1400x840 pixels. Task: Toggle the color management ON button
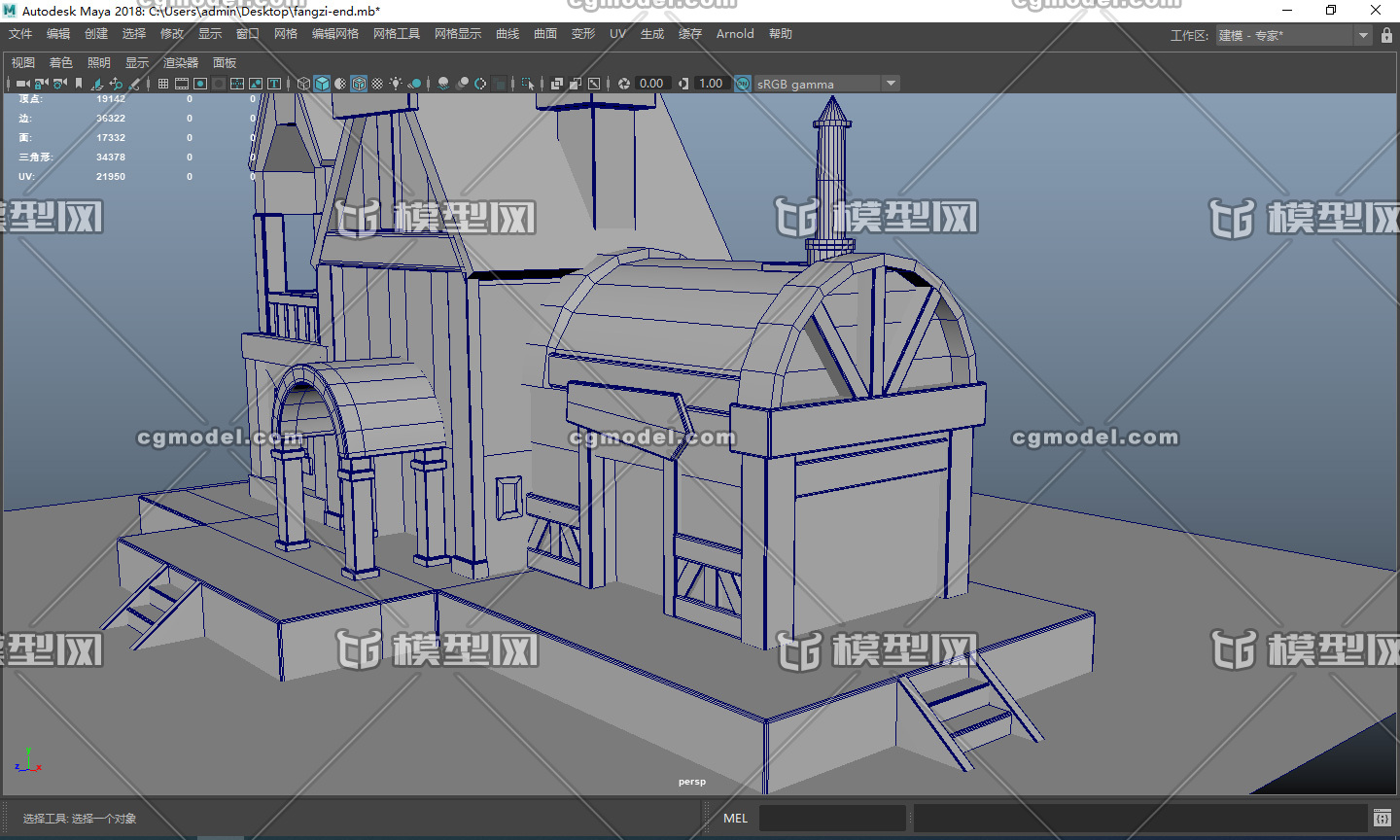pyautogui.click(x=743, y=84)
